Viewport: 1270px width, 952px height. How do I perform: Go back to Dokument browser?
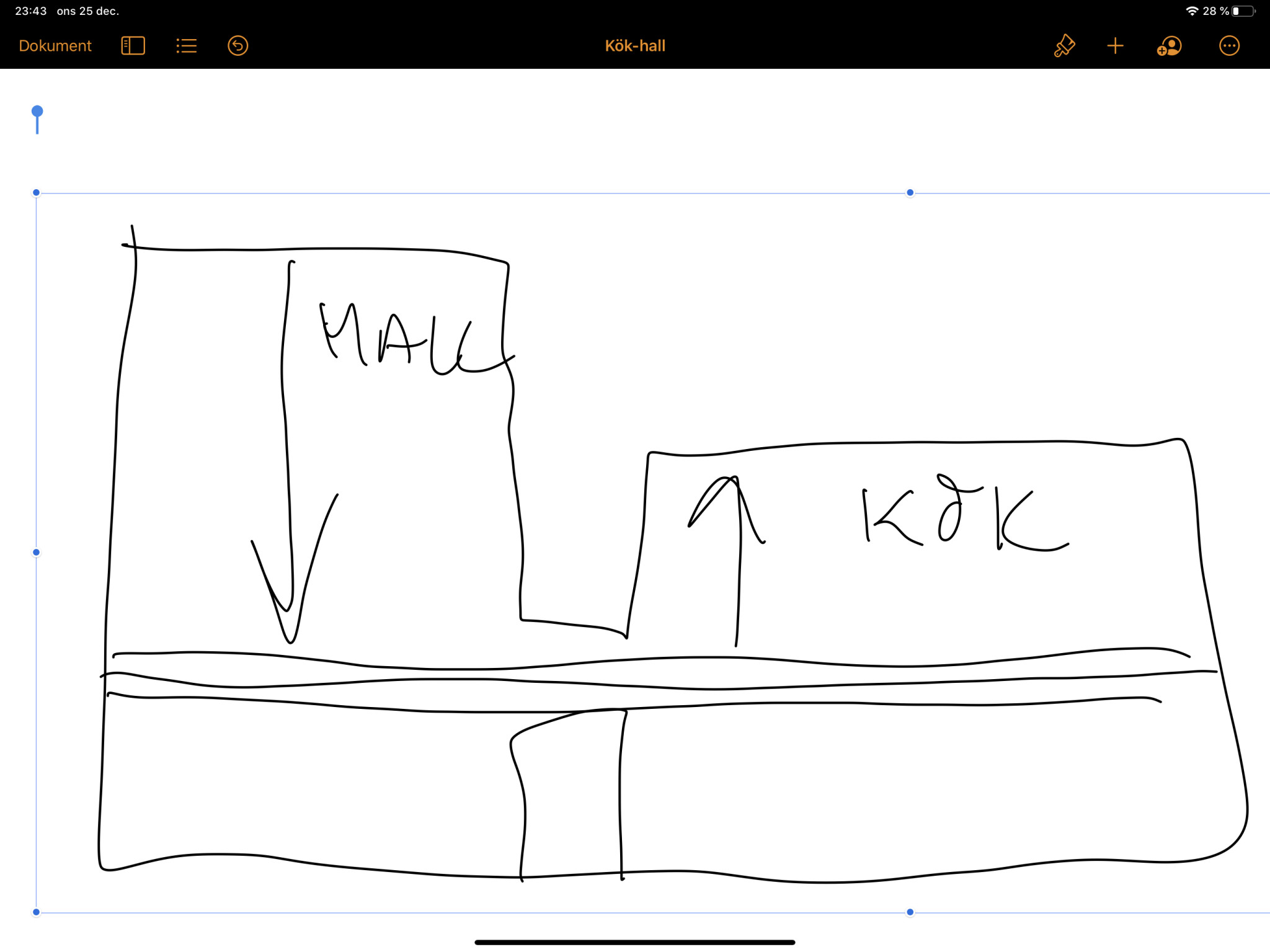coord(55,46)
